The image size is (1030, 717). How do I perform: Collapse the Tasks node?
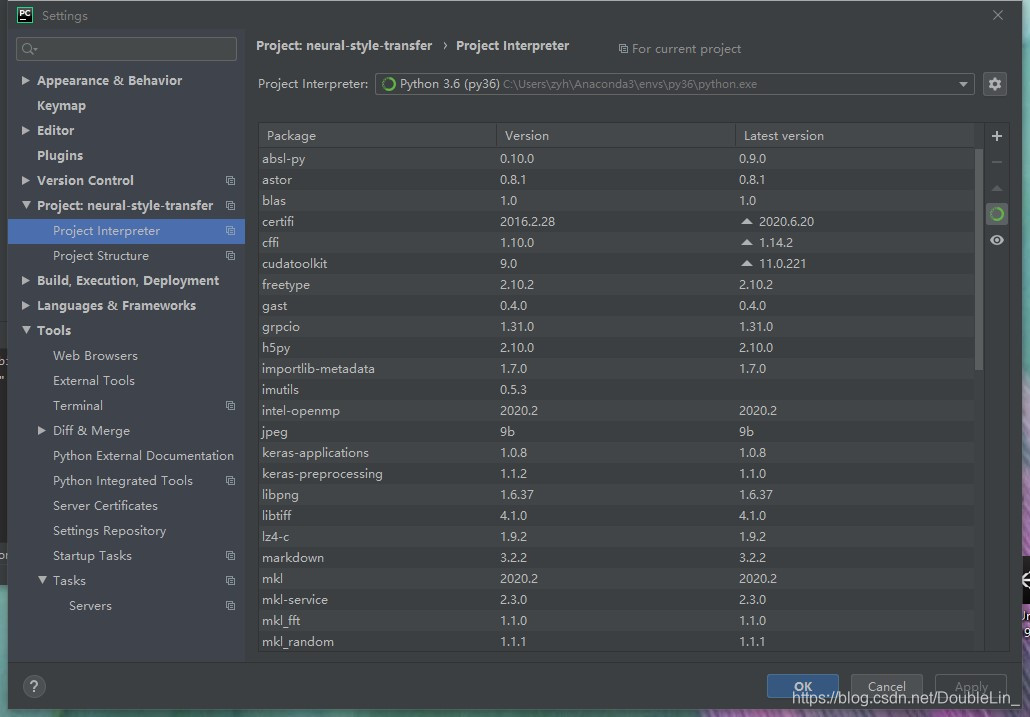coord(41,580)
